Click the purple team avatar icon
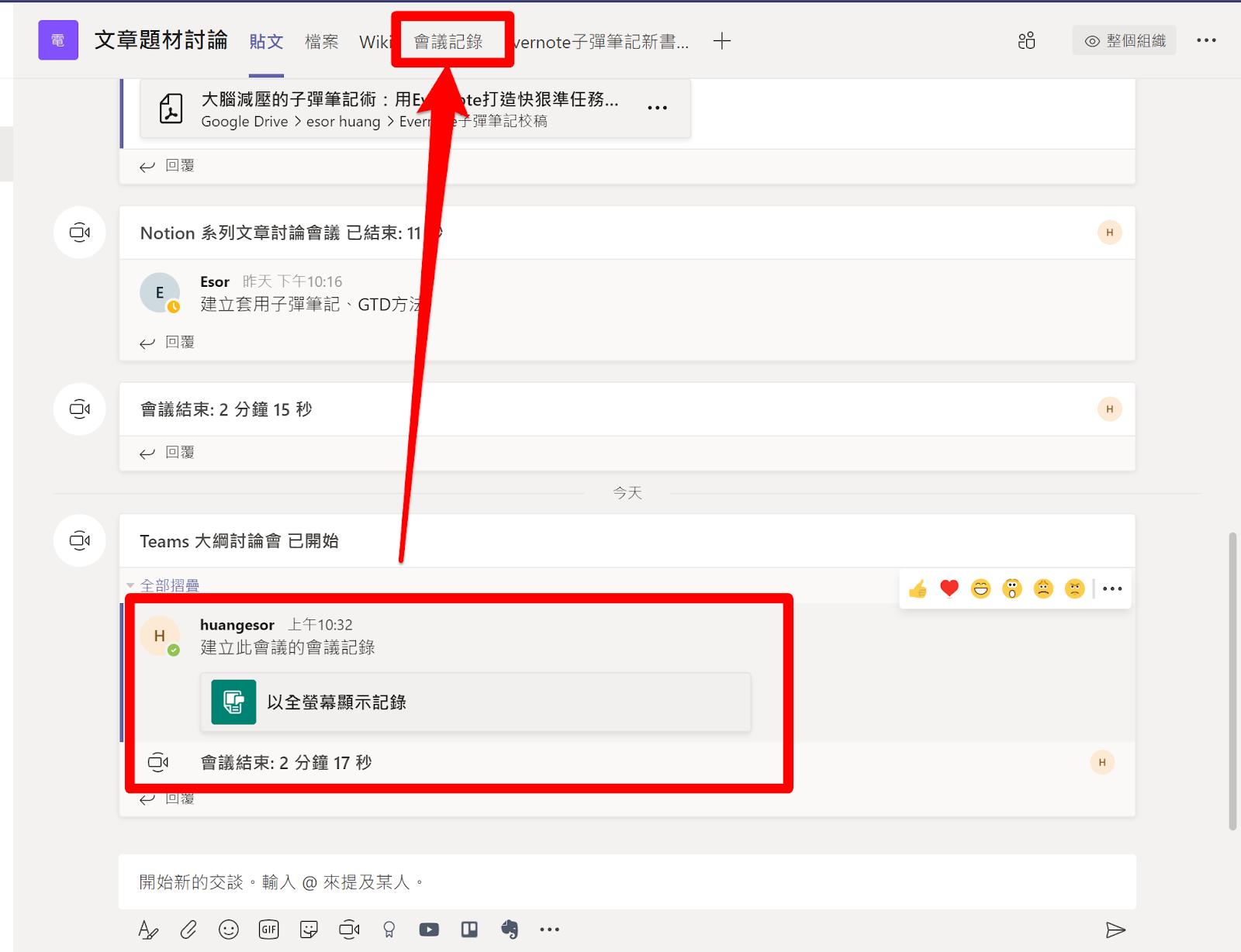The image size is (1241, 952). click(x=58, y=40)
